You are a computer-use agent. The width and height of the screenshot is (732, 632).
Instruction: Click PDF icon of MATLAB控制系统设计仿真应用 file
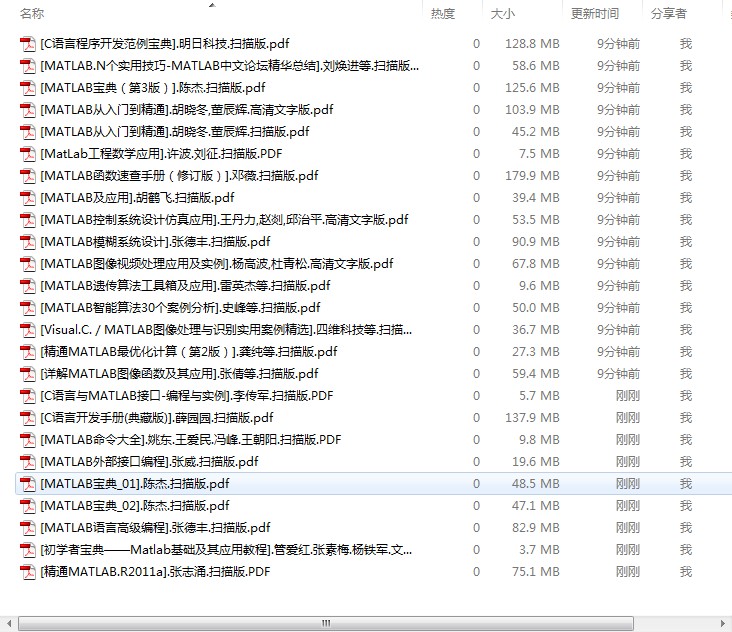[28, 220]
